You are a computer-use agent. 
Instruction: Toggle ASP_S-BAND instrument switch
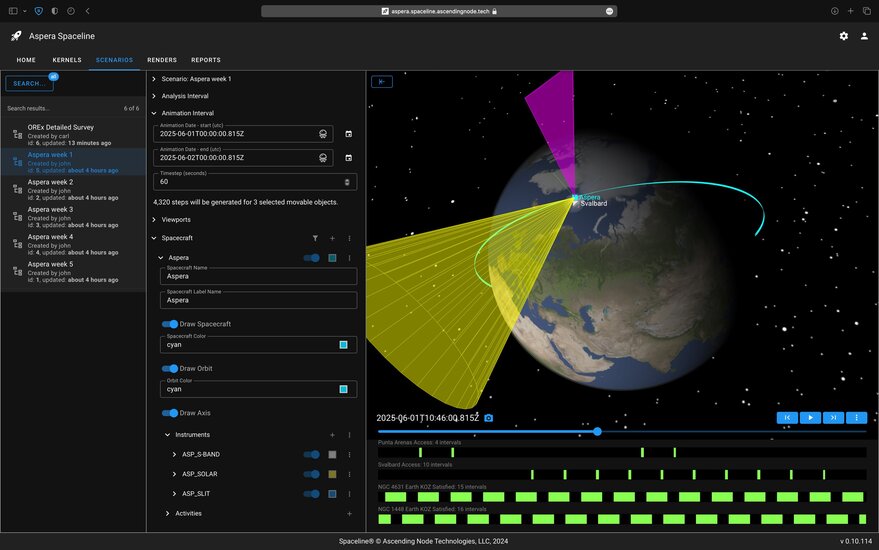[x=311, y=455]
